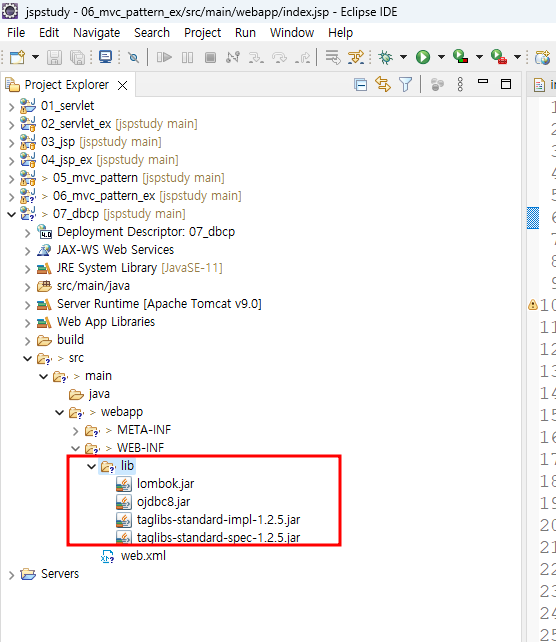Click the Terminate stop square icon
This screenshot has width=556, height=642.
point(210,57)
